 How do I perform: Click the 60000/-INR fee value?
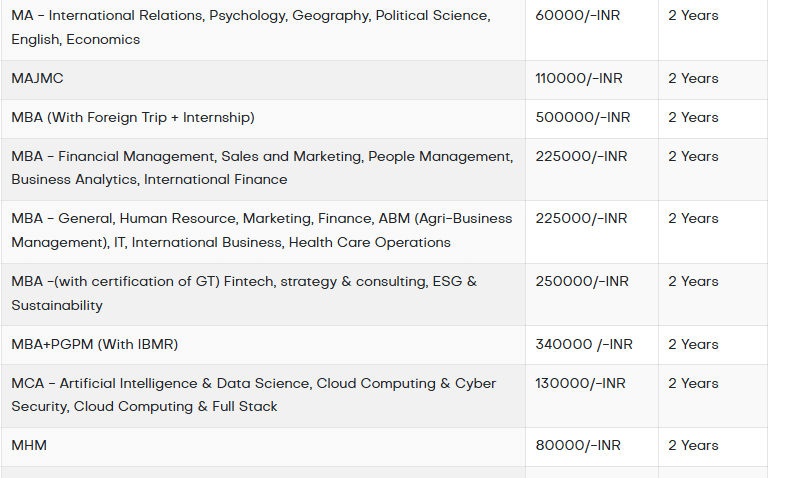(x=578, y=16)
